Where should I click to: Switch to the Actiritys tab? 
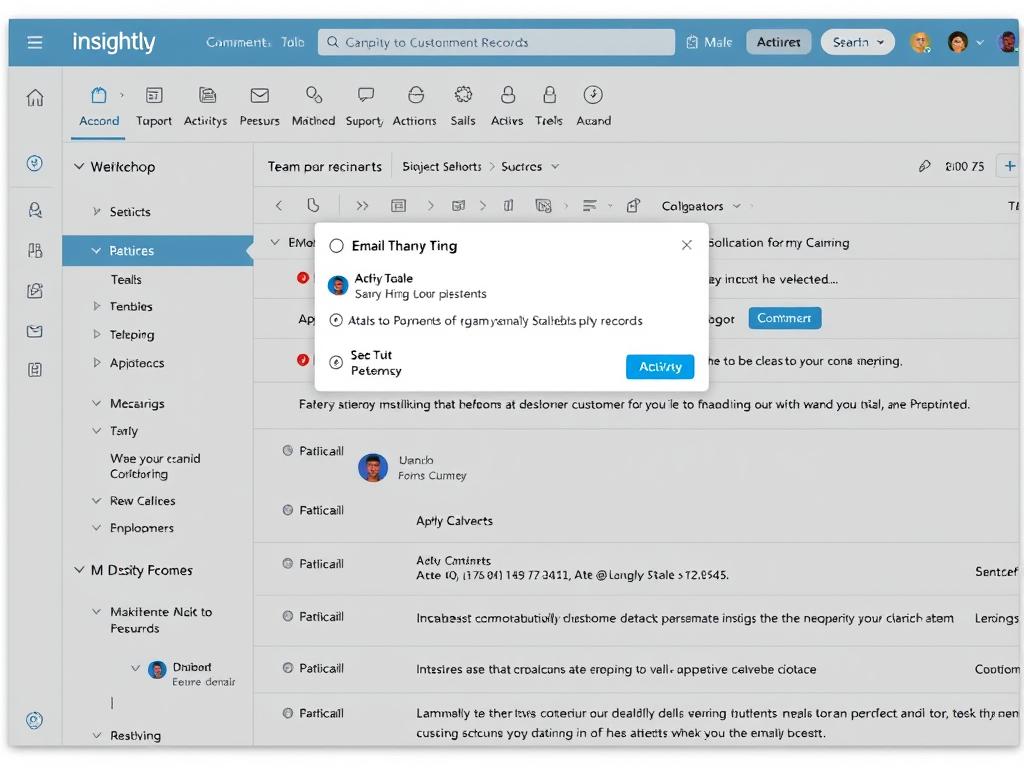[x=206, y=107]
